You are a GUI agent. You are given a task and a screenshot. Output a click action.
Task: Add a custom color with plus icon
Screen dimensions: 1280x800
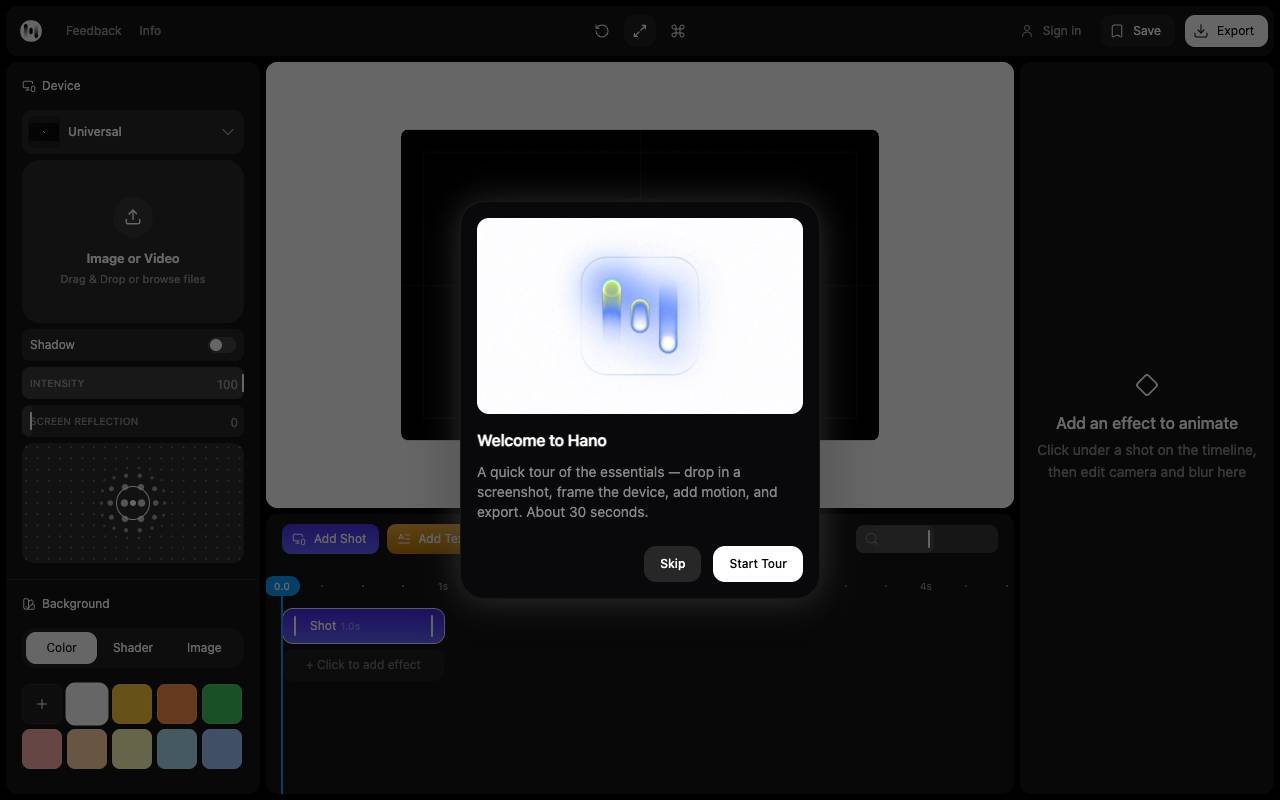(42, 704)
